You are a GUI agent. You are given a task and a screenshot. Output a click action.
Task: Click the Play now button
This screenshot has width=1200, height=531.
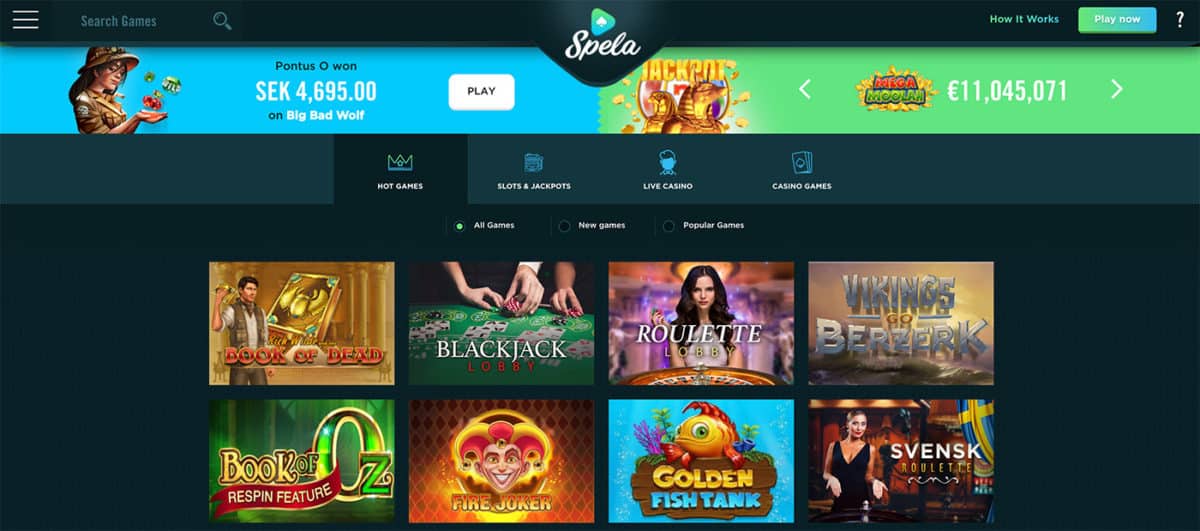coord(1117,19)
